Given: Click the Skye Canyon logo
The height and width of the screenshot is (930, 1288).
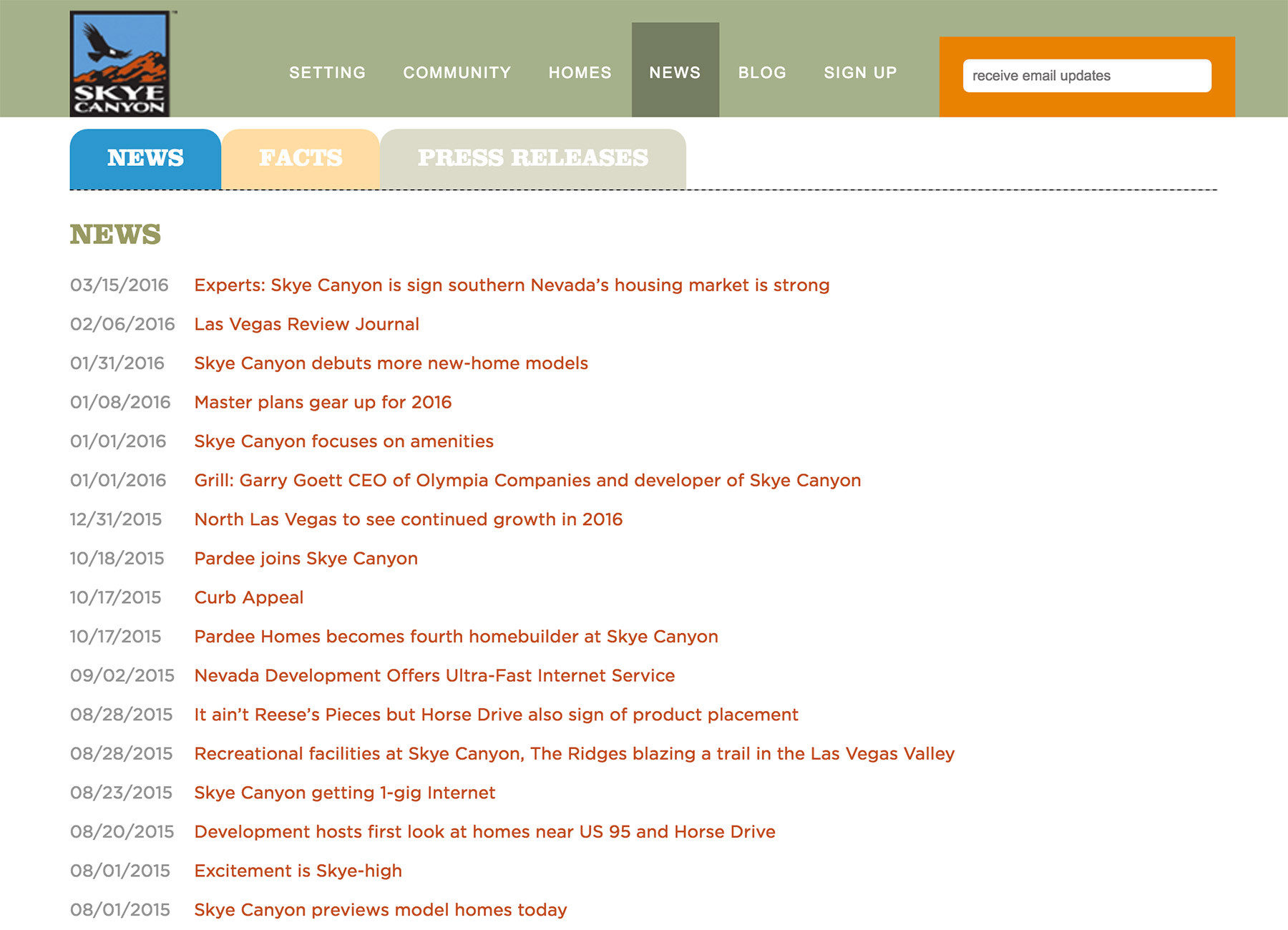Looking at the screenshot, I should [x=119, y=64].
